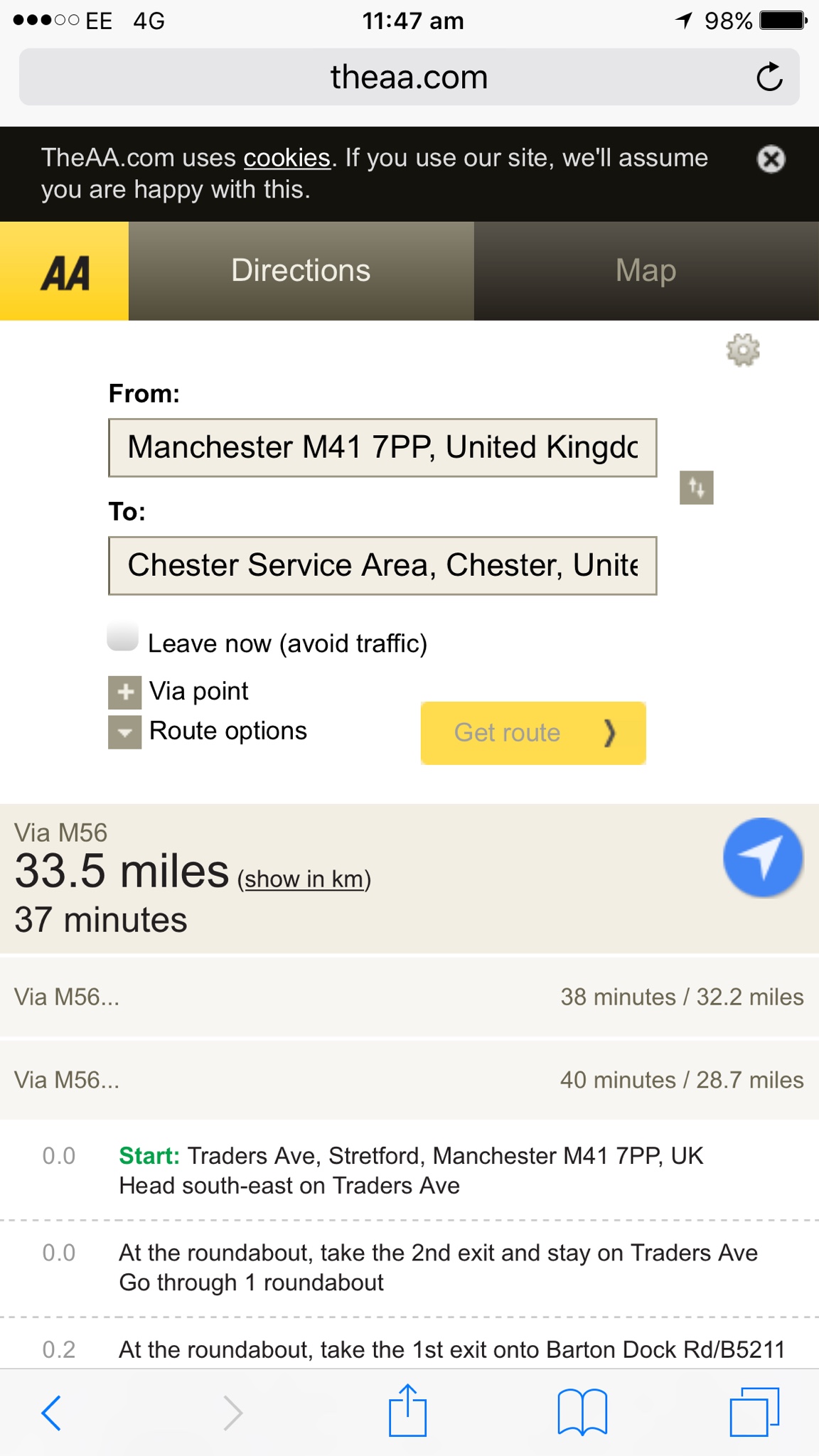Swap From and To locations
Viewport: 819px width, 1456px height.
(x=696, y=488)
